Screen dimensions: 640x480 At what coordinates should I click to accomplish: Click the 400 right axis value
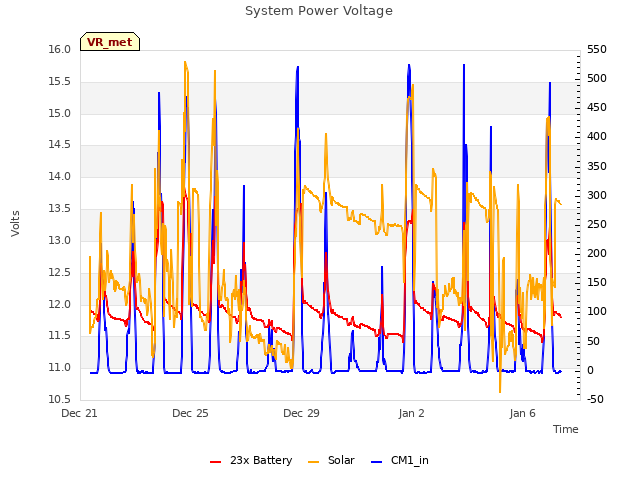coord(597,136)
